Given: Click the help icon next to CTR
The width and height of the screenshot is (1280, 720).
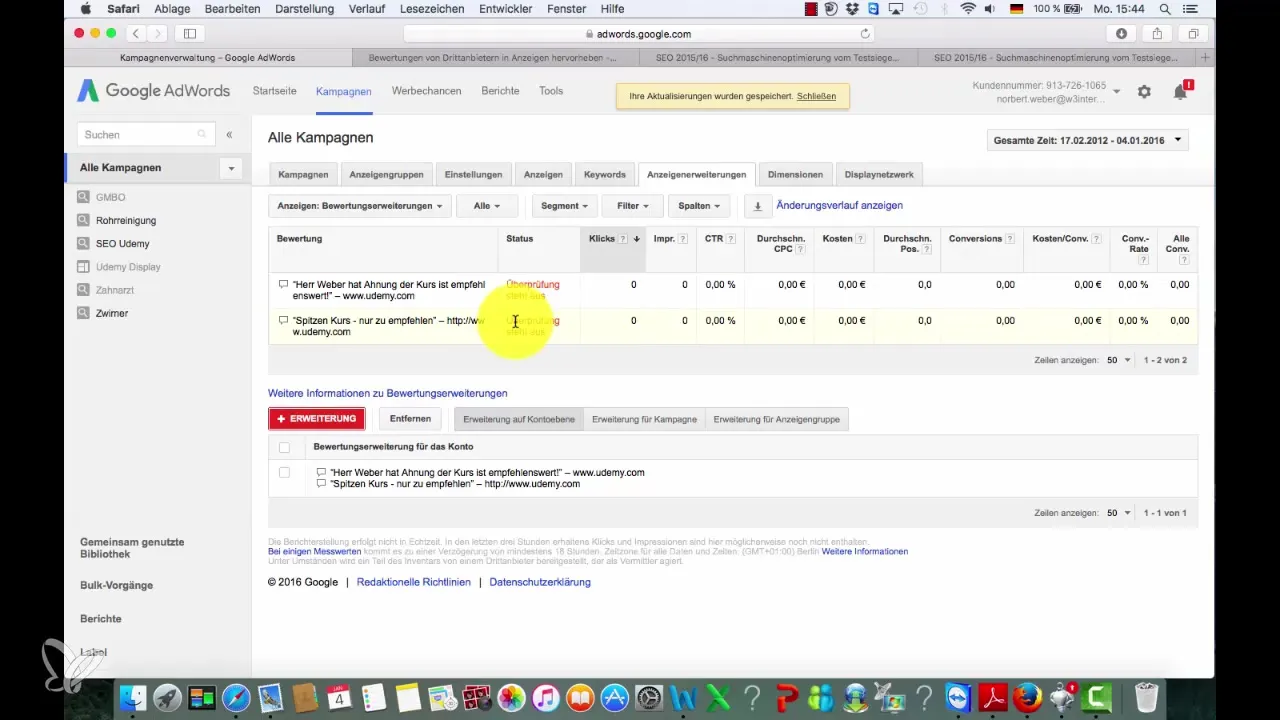Looking at the screenshot, I should click(731, 239).
